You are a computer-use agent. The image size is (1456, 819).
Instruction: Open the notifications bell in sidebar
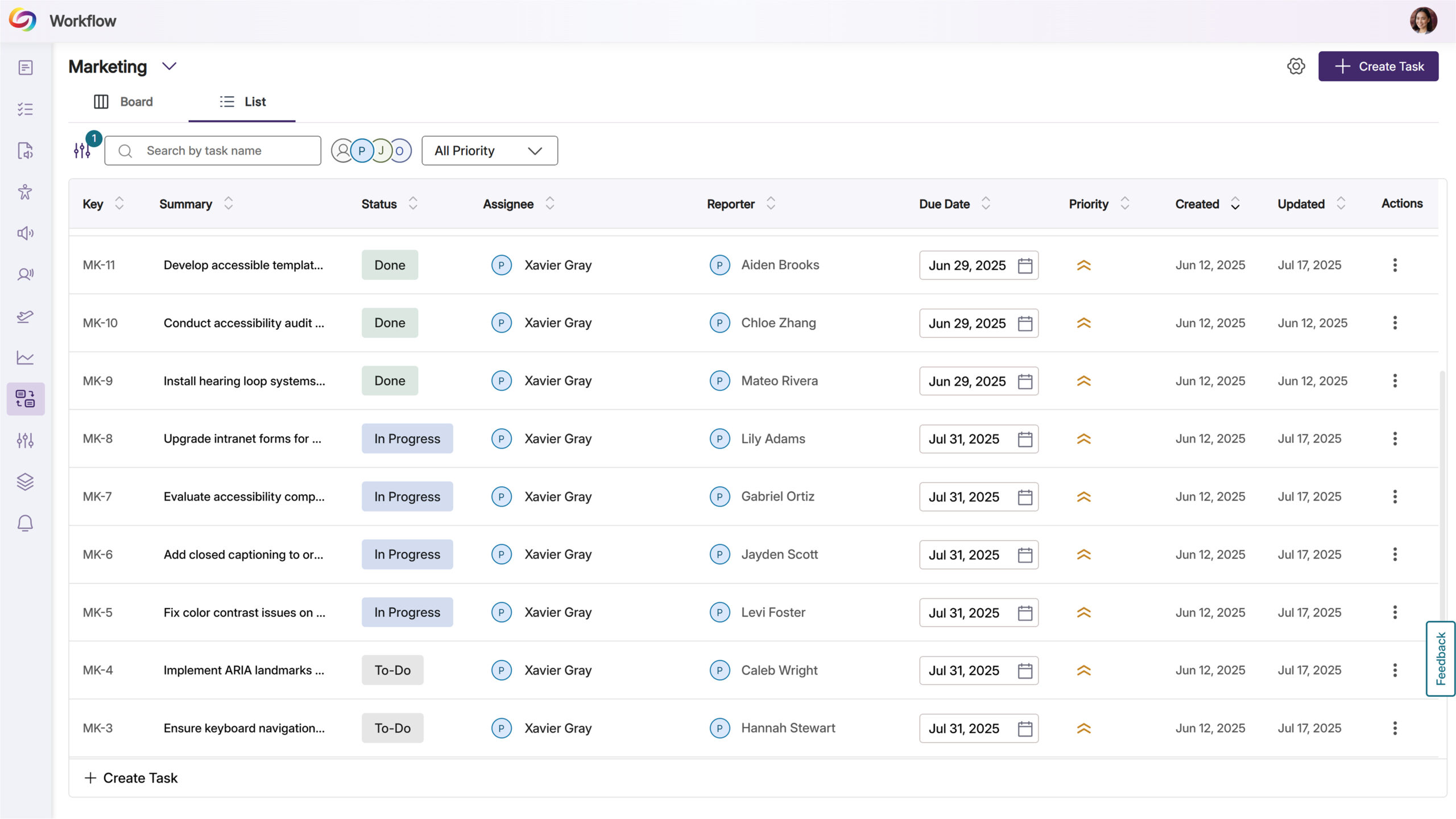click(25, 523)
